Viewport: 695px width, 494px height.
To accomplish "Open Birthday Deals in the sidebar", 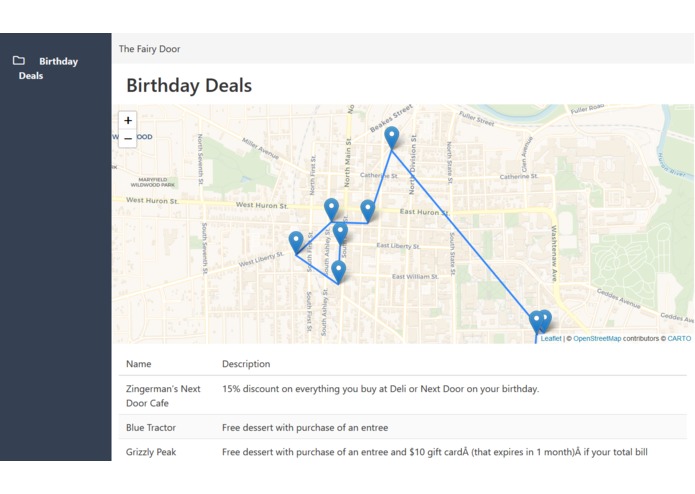I will (46, 68).
